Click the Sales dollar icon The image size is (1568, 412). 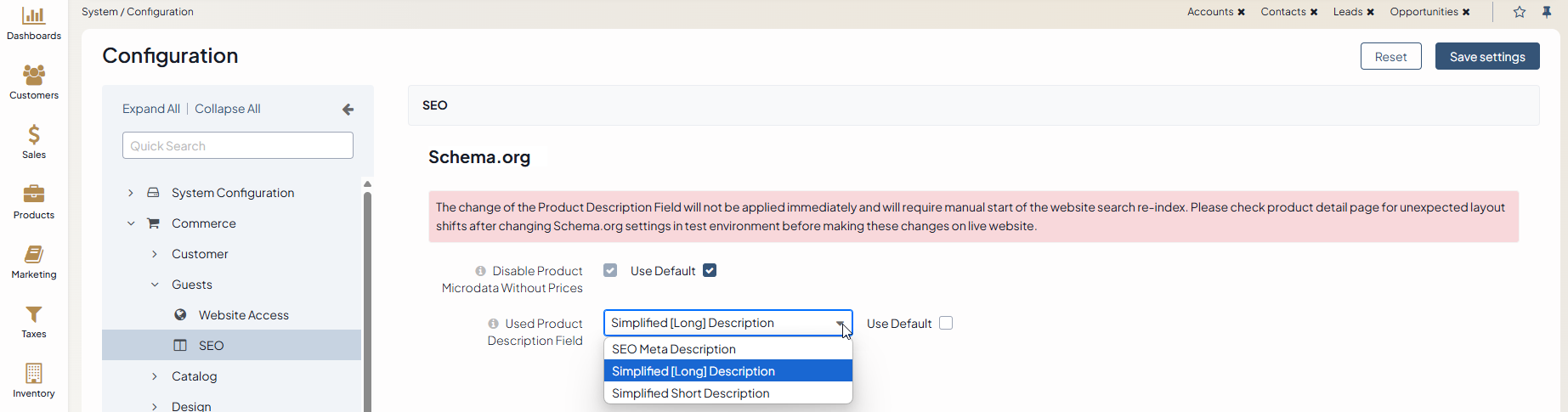click(x=34, y=135)
